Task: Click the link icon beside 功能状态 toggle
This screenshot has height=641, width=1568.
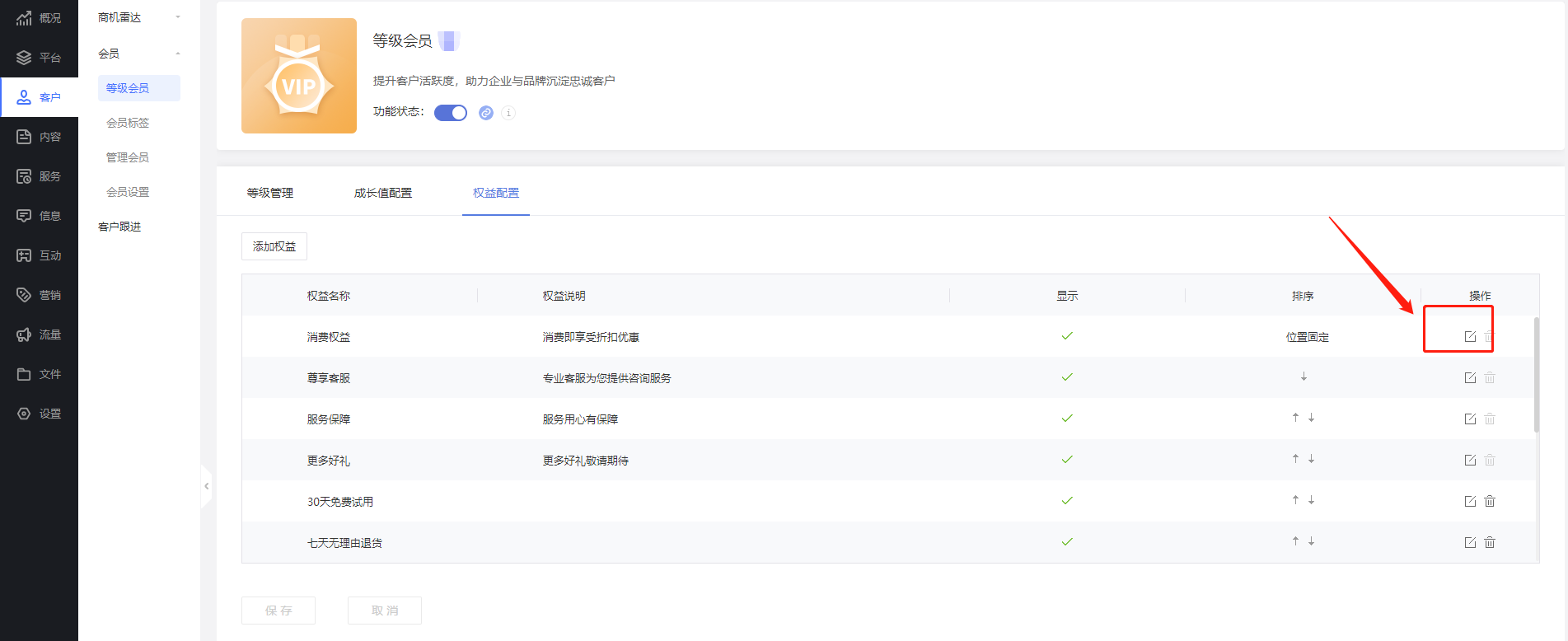Action: click(486, 113)
